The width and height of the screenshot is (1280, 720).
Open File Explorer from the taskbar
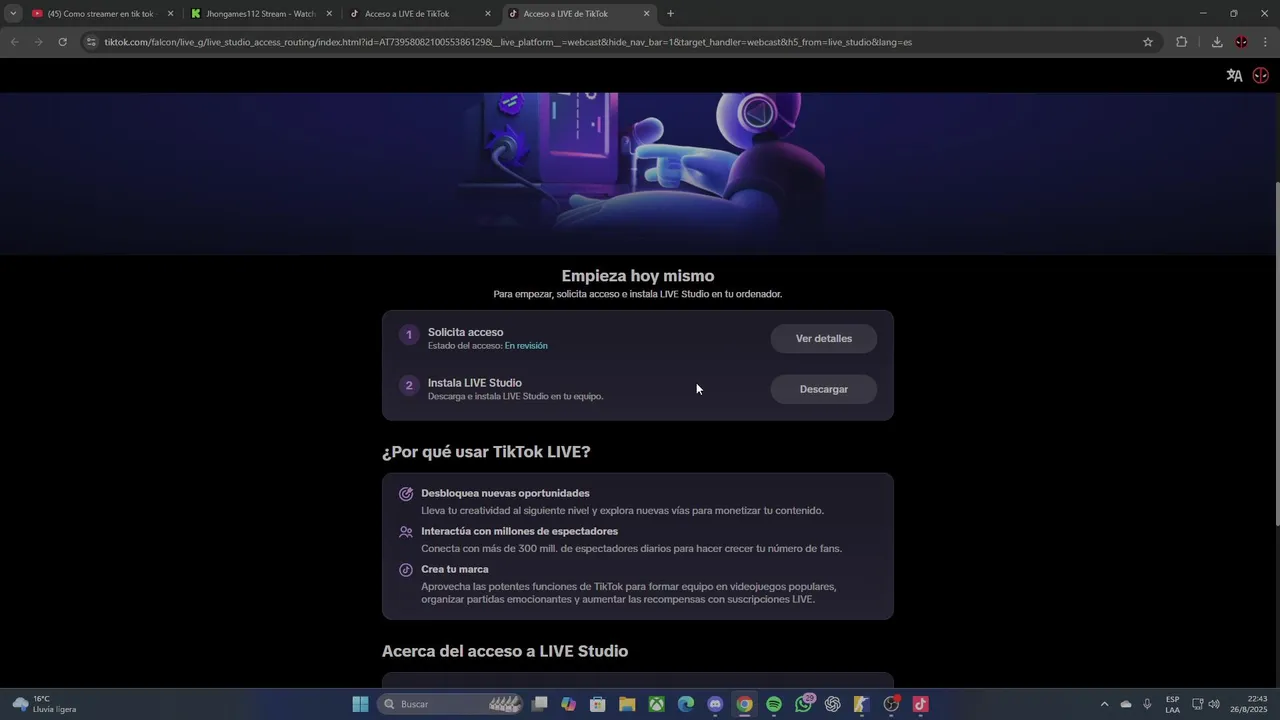click(x=627, y=704)
